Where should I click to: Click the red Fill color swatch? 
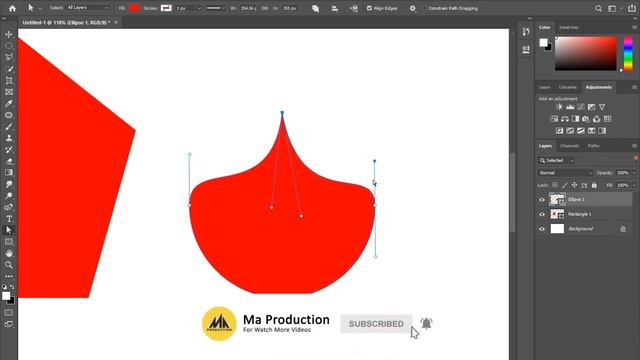tap(134, 8)
